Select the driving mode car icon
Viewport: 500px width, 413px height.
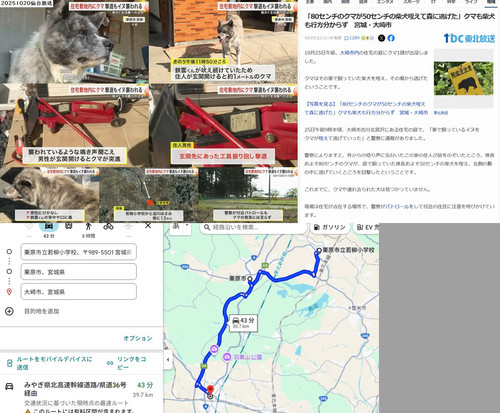(x=49, y=226)
